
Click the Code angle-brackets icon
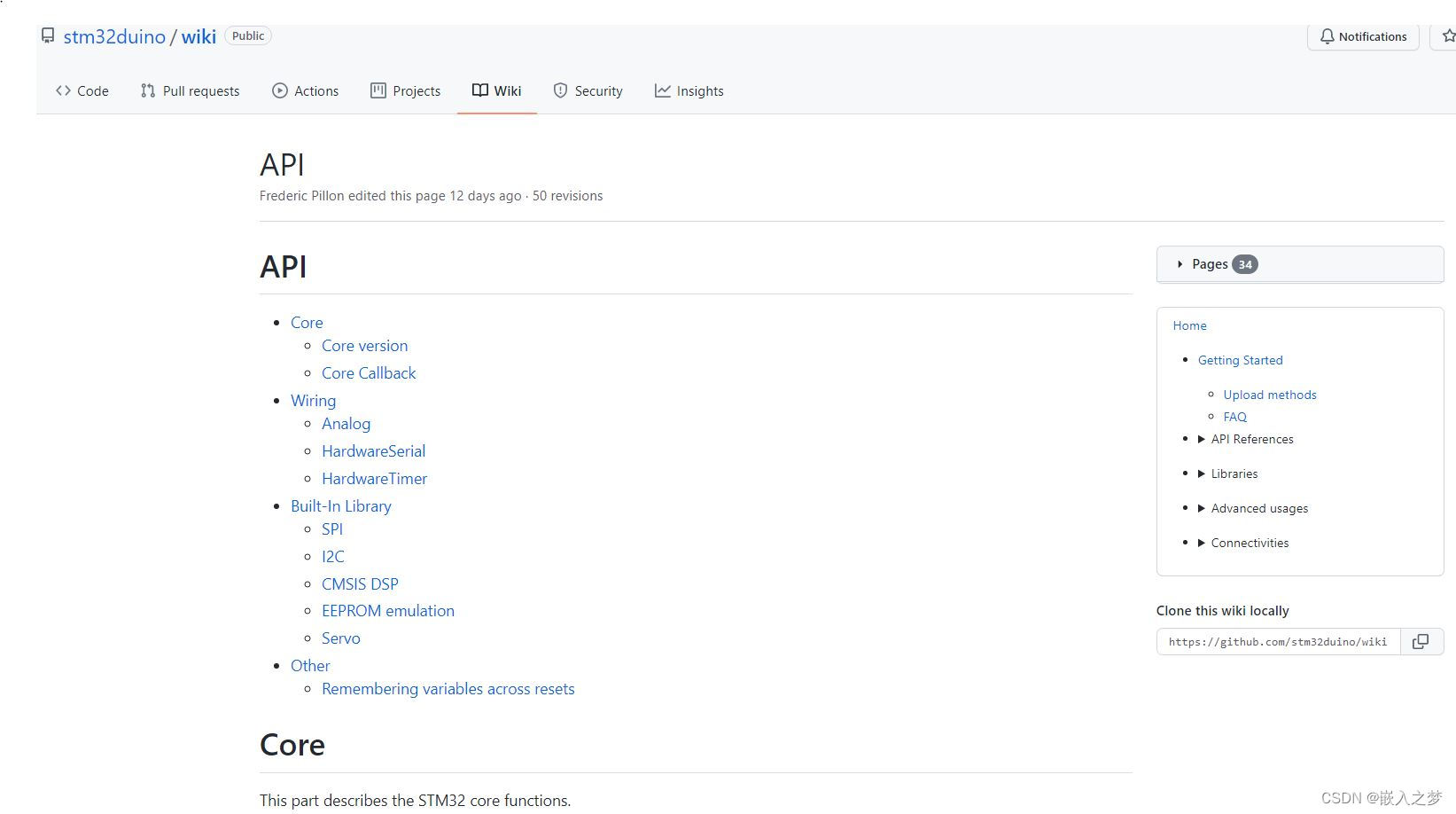point(63,90)
